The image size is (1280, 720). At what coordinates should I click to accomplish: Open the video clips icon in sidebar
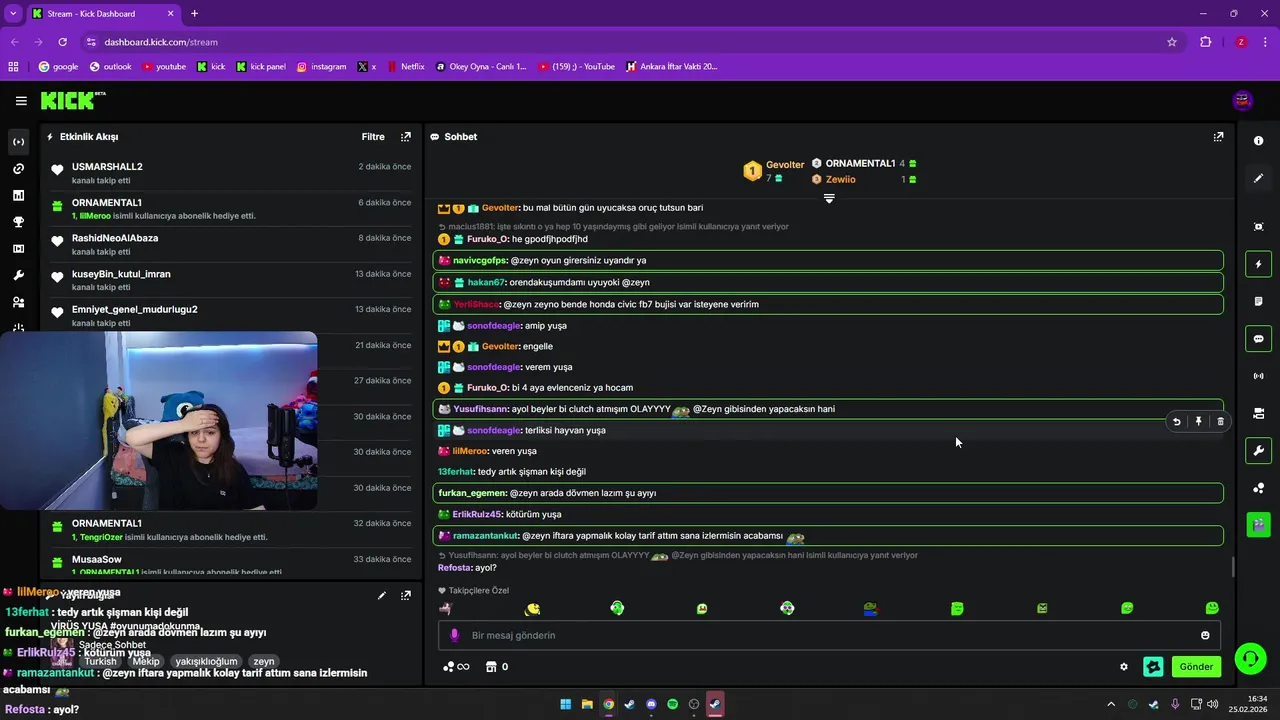[18, 249]
